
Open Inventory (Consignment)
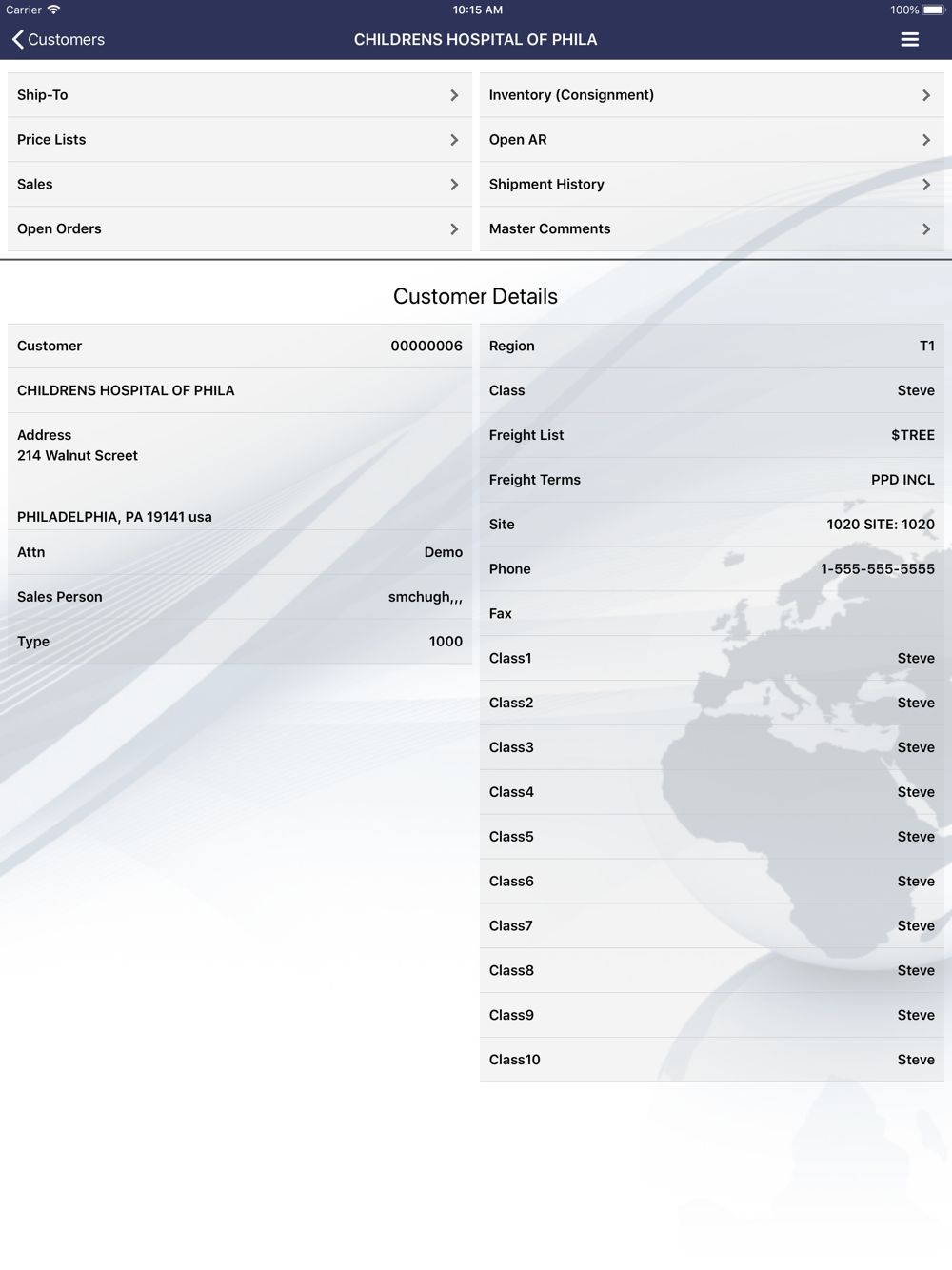pyautogui.click(x=712, y=95)
